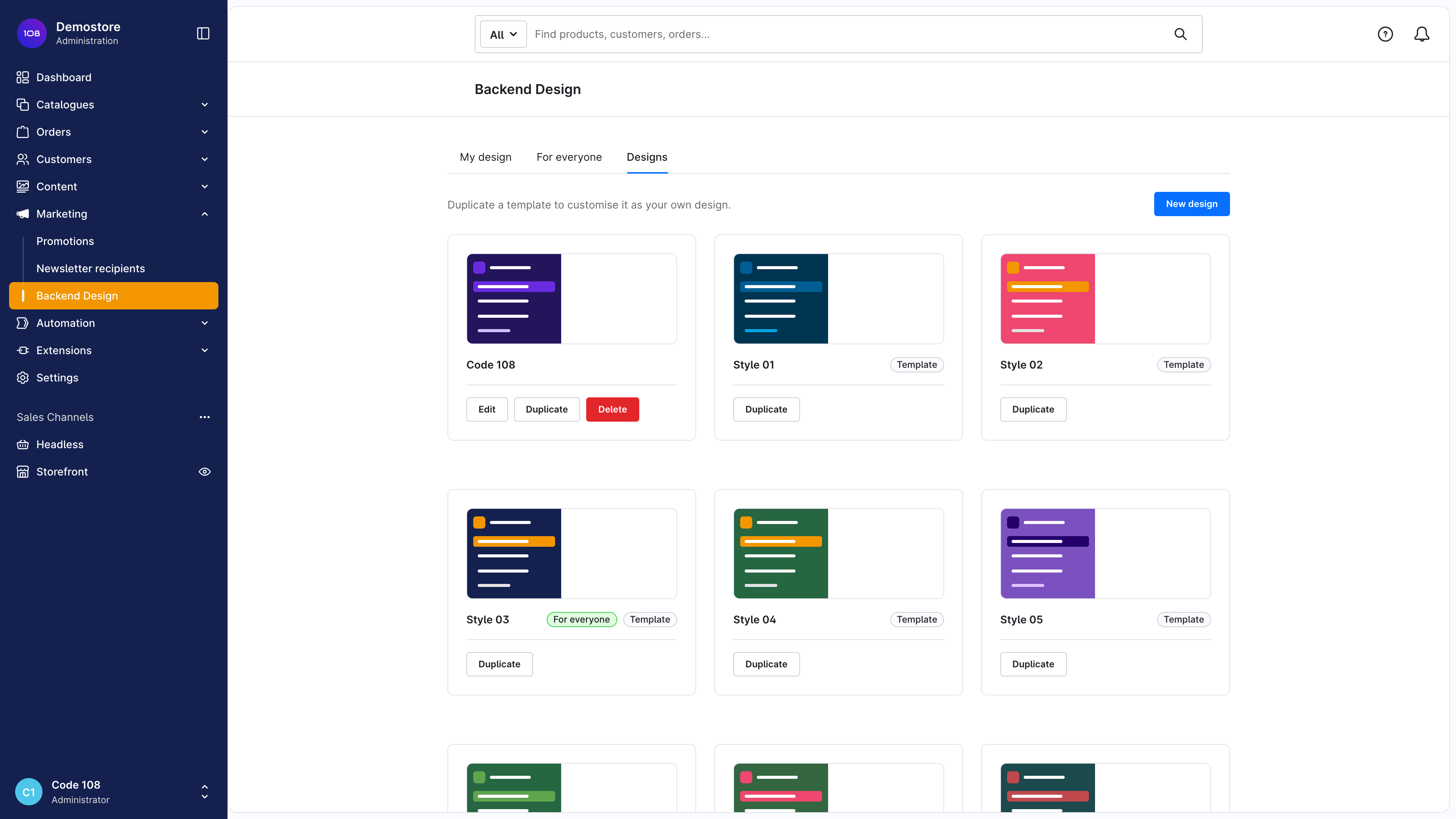Open the help question mark icon
Image resolution: width=1456 pixels, height=819 pixels.
[x=1385, y=34]
